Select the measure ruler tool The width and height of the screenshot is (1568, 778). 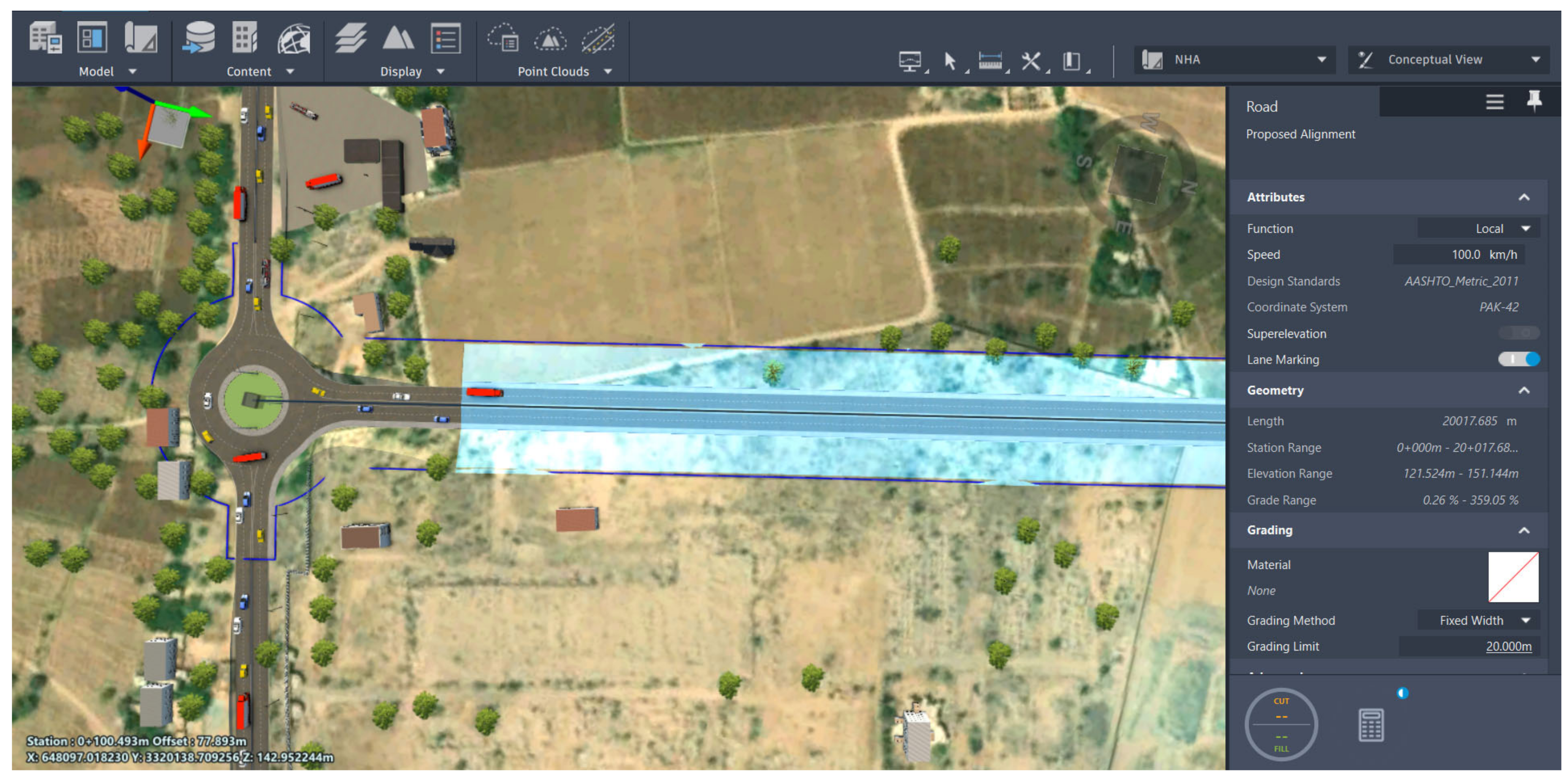pos(990,61)
